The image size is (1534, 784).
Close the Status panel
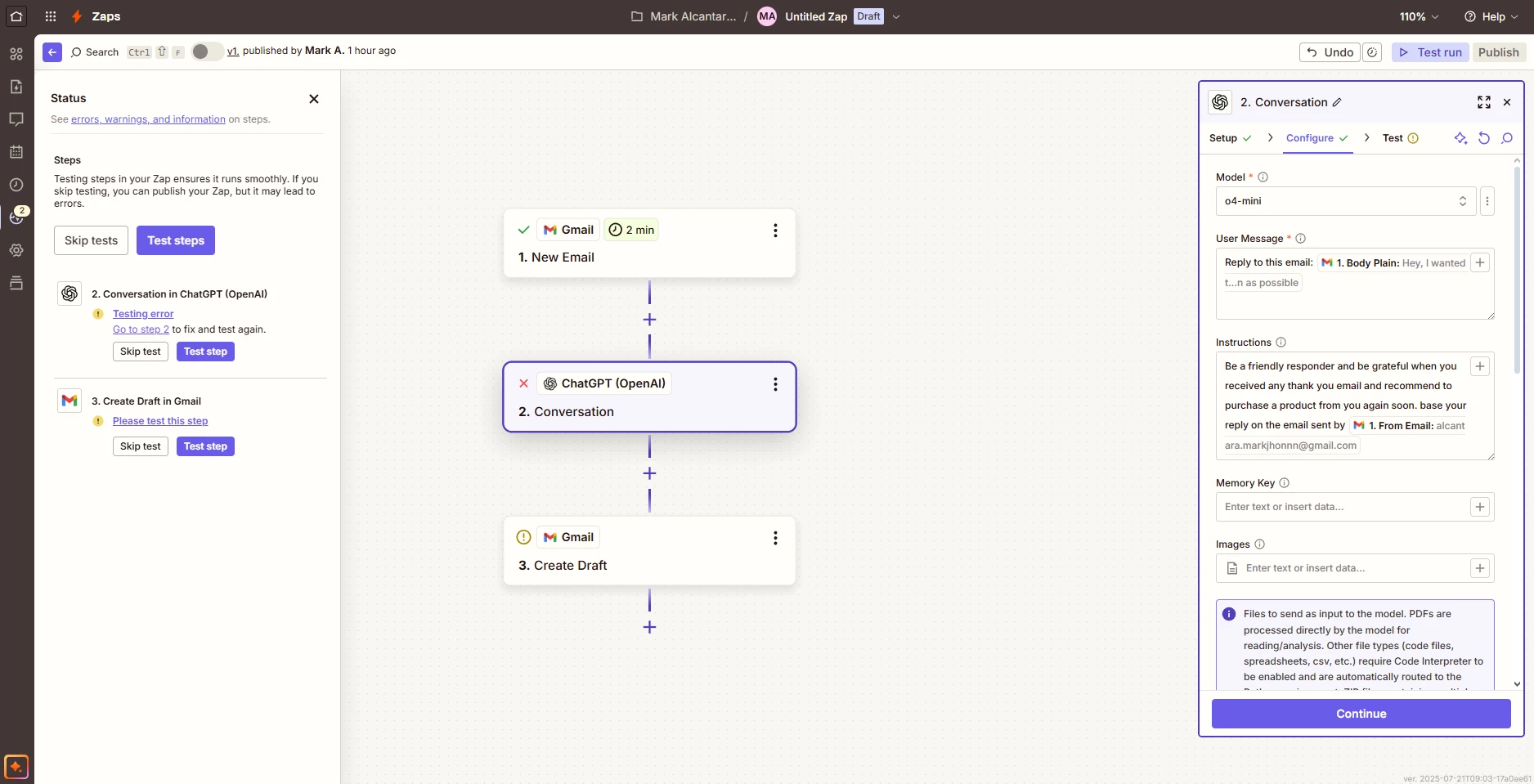pyautogui.click(x=314, y=99)
